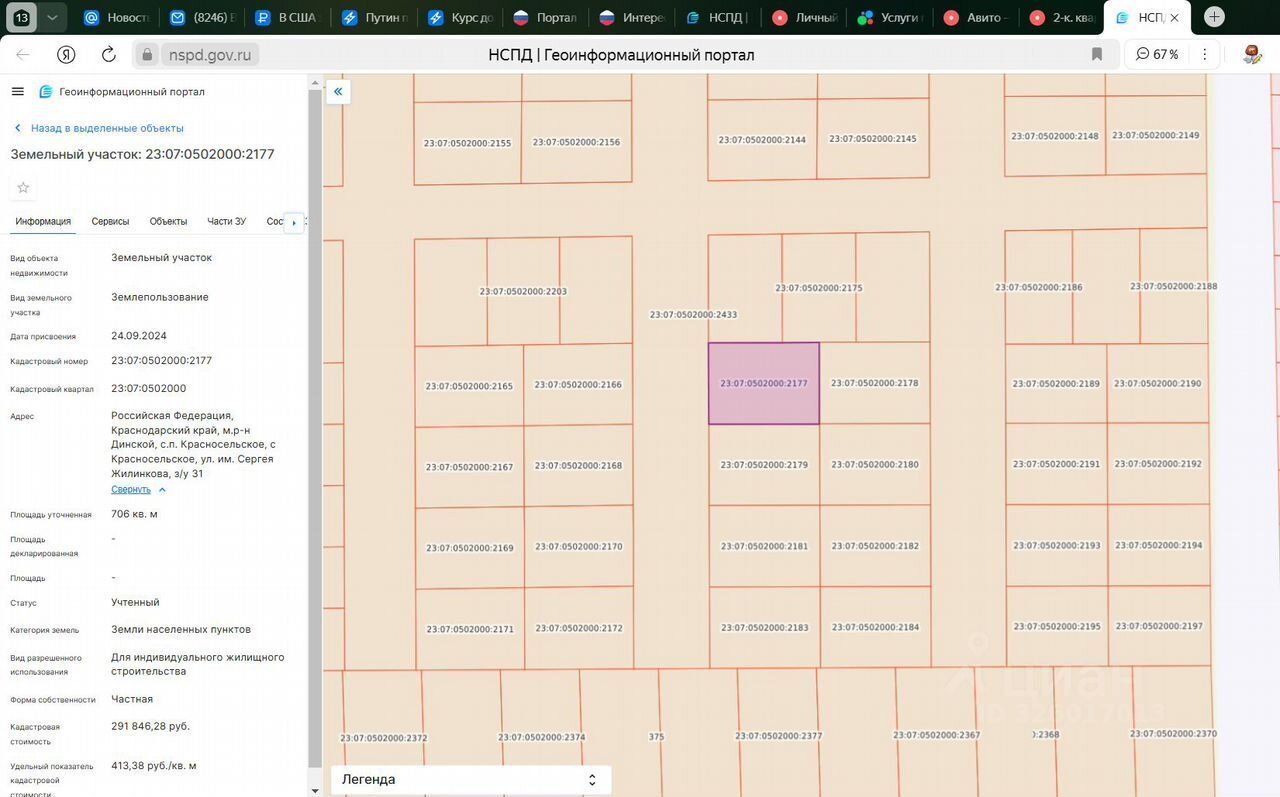Select parcel 23:07:0502000:2178 on the map
This screenshot has height=797, width=1280.
coord(875,383)
